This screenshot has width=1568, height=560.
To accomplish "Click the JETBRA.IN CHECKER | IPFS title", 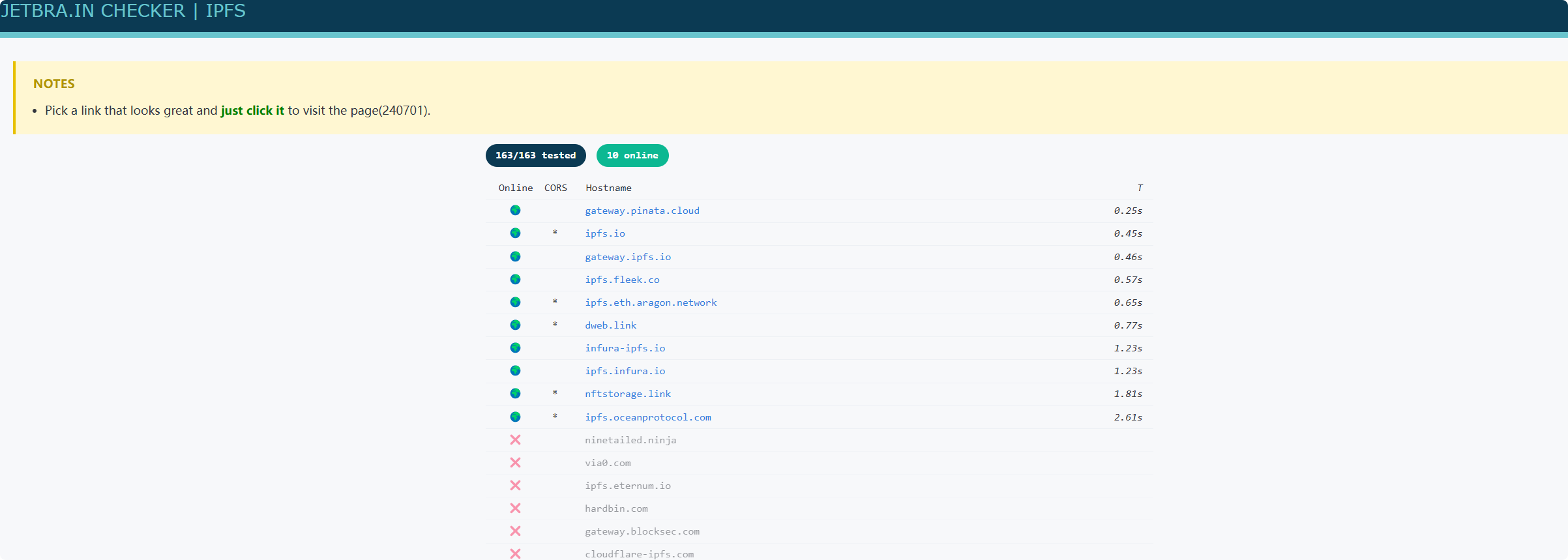I will [123, 11].
